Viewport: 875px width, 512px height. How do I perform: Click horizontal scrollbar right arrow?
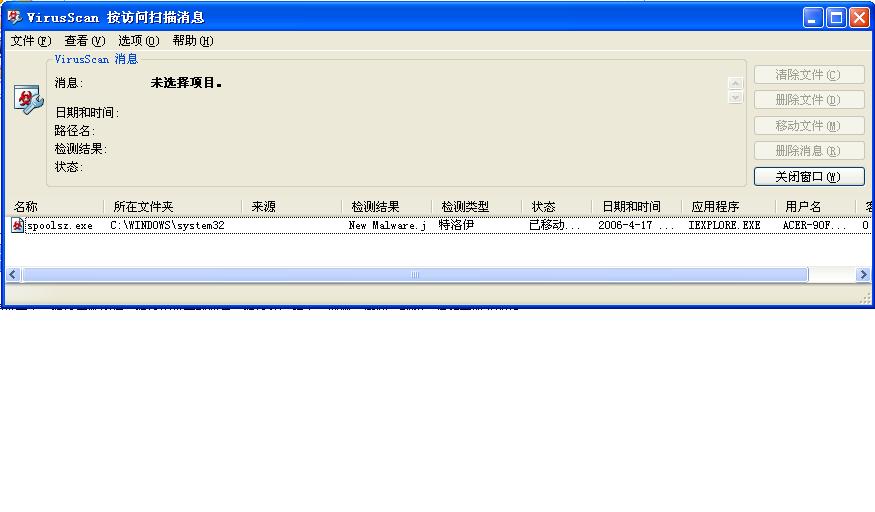(x=863, y=274)
